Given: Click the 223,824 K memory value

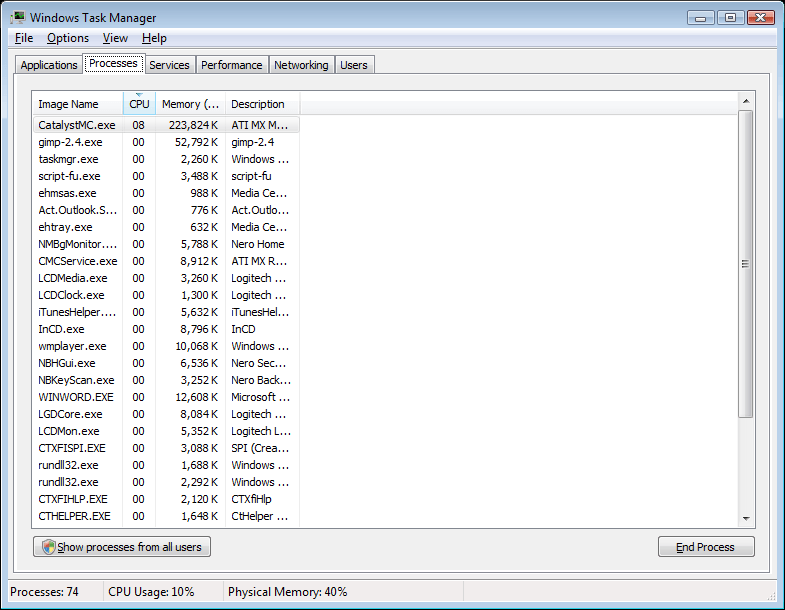Looking at the screenshot, I should coord(193,125).
